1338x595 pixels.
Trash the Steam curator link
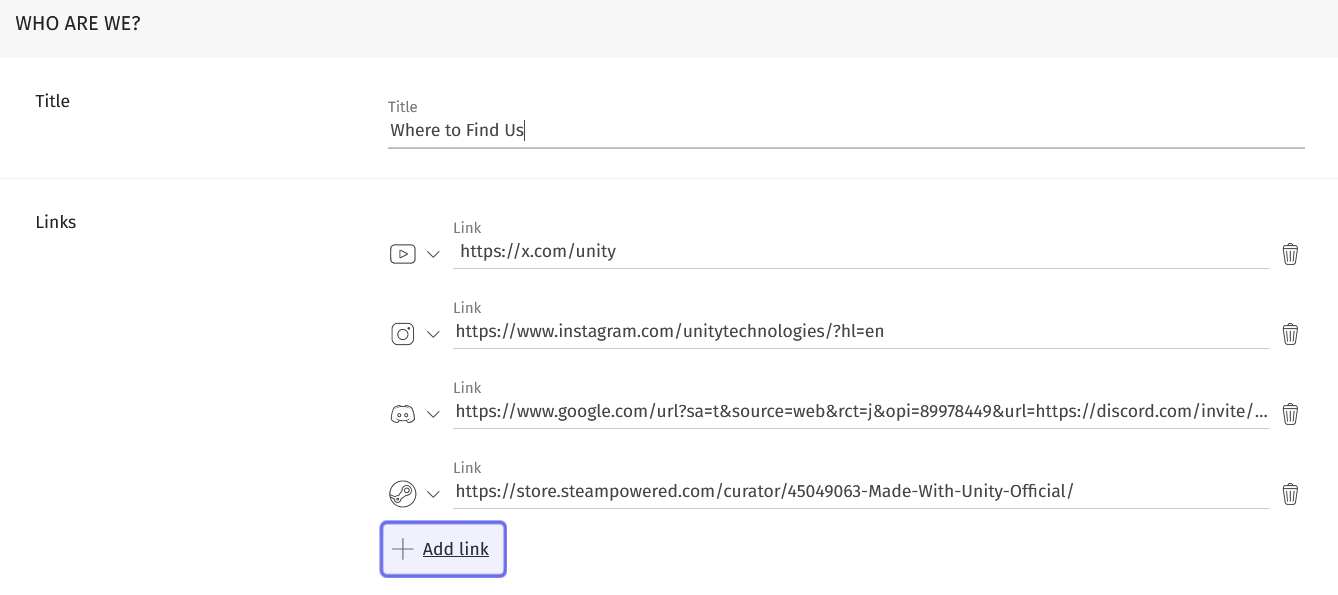coord(1290,494)
